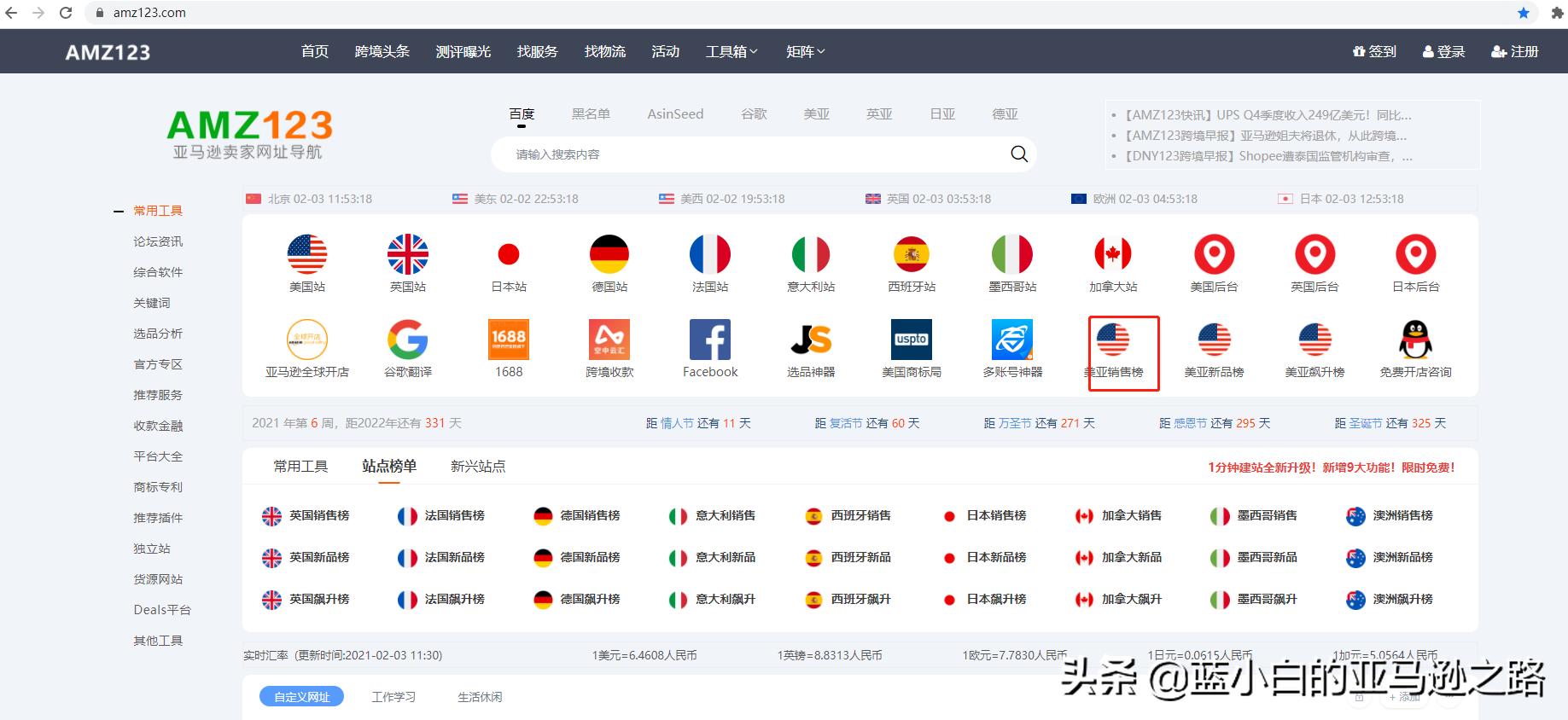Viewport: 1568px width, 720px height.
Task: Select the 常用工具 content tab
Action: point(300,467)
